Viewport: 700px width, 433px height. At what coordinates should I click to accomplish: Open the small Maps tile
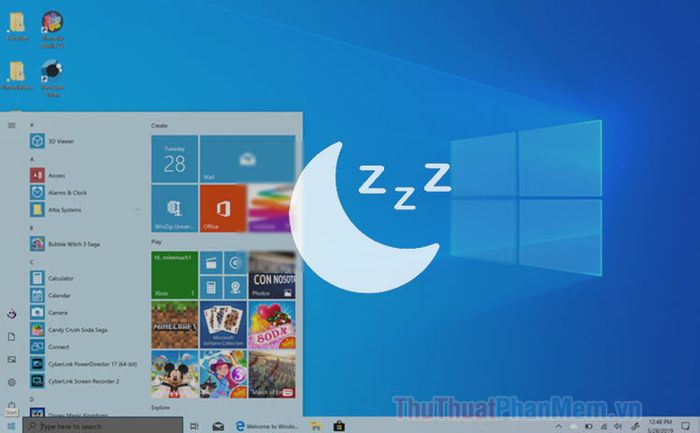[235, 287]
